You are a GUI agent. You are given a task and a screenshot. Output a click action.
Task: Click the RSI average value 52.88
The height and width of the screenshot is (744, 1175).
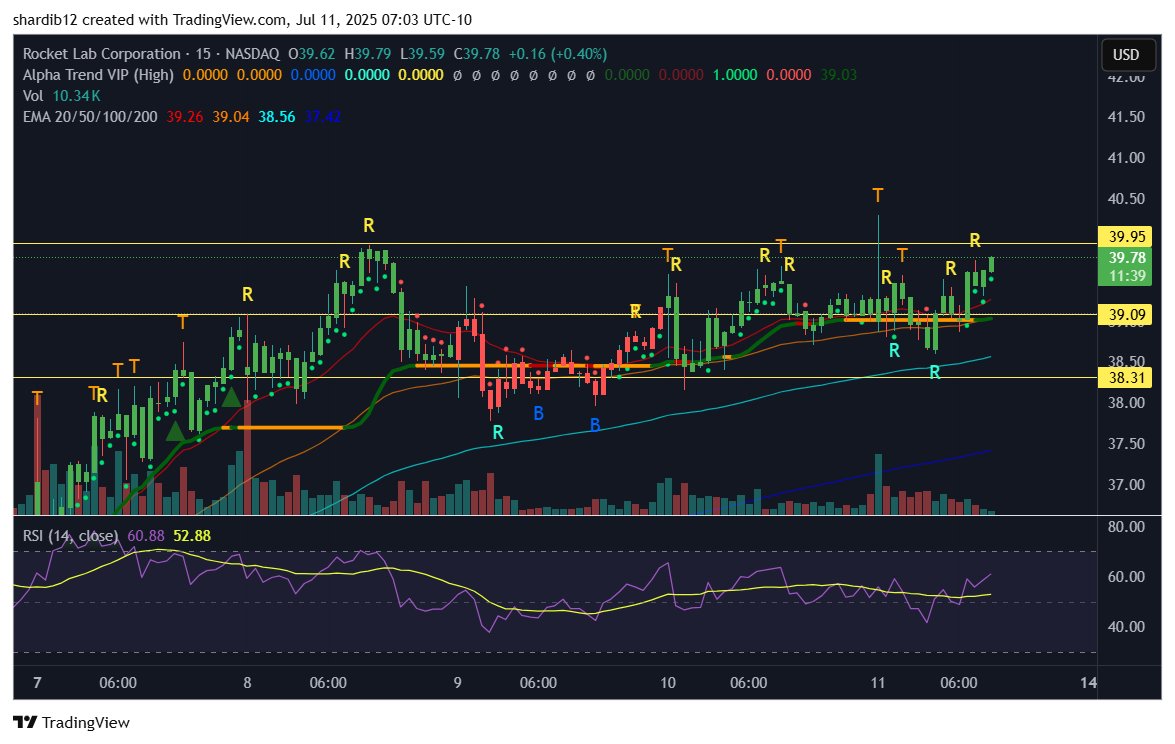(192, 536)
